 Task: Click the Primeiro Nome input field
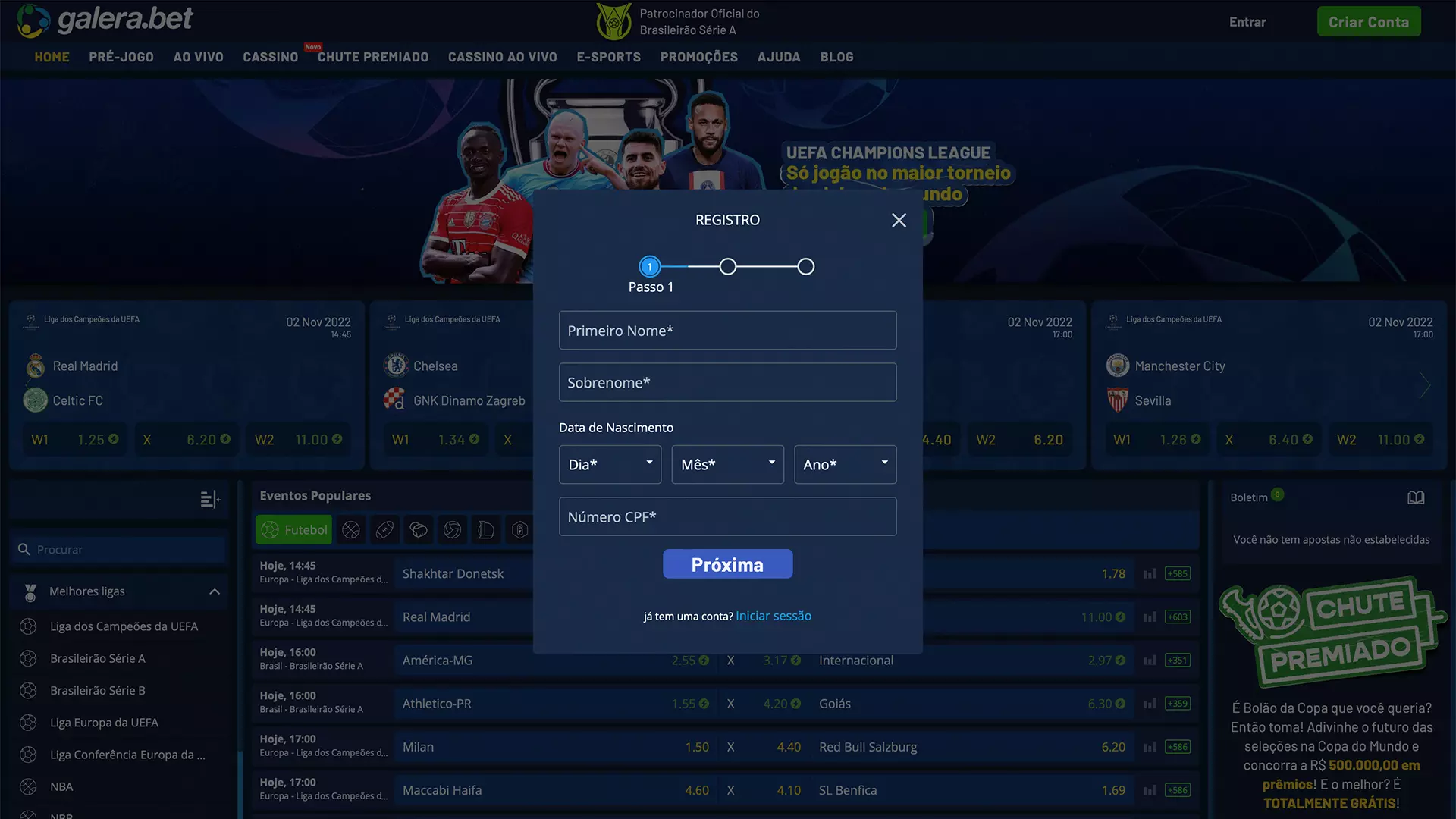pos(727,330)
